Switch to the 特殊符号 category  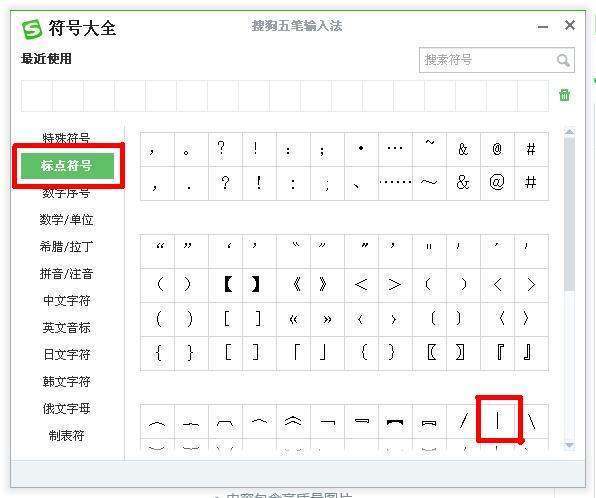coord(66,138)
